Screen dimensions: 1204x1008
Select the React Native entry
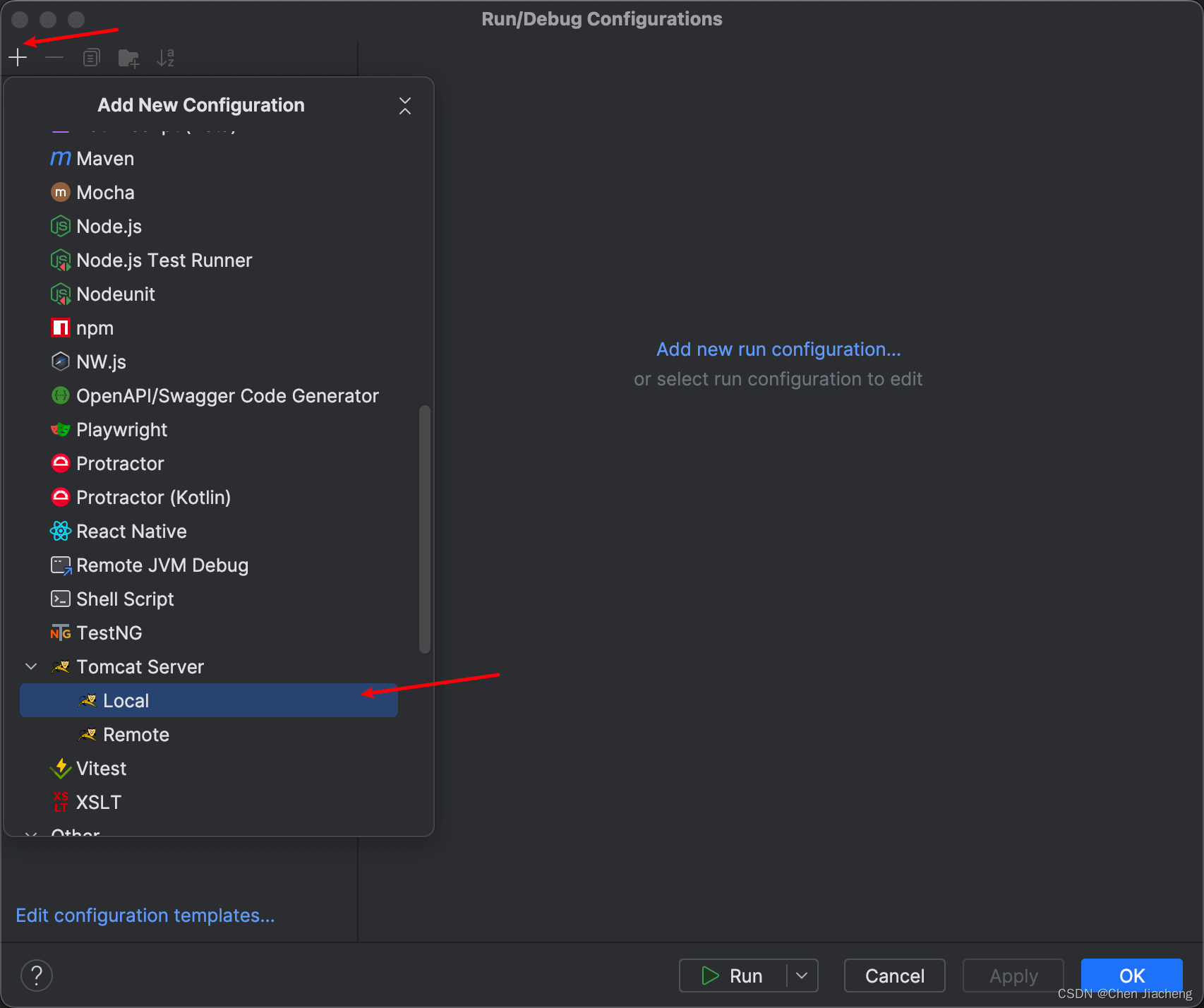pyautogui.click(x=208, y=532)
